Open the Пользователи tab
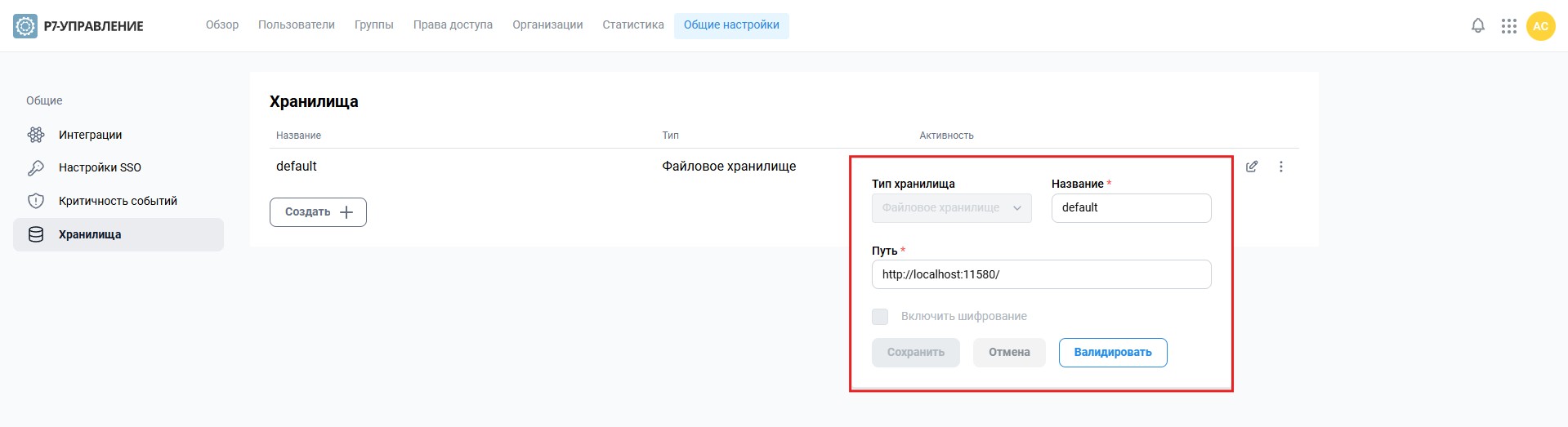Viewport: 1568px width, 427px height. [x=297, y=25]
